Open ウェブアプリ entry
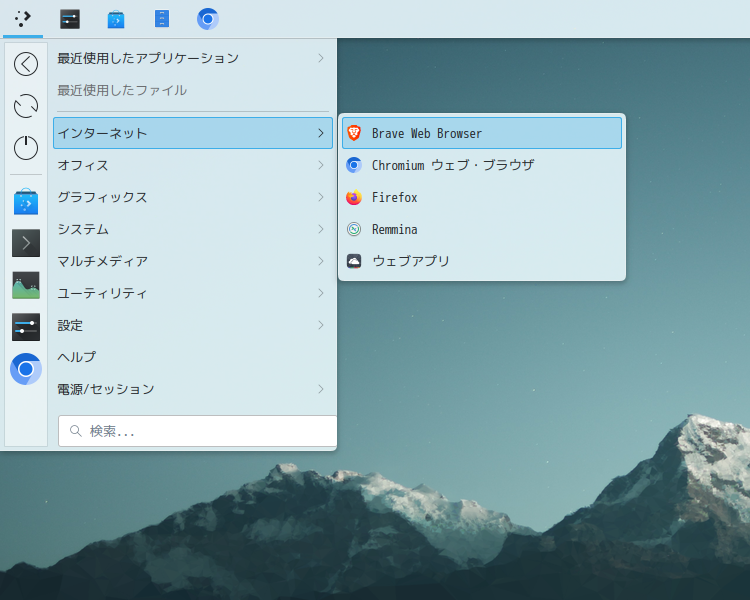Viewport: 750px width, 600px height. [482, 261]
